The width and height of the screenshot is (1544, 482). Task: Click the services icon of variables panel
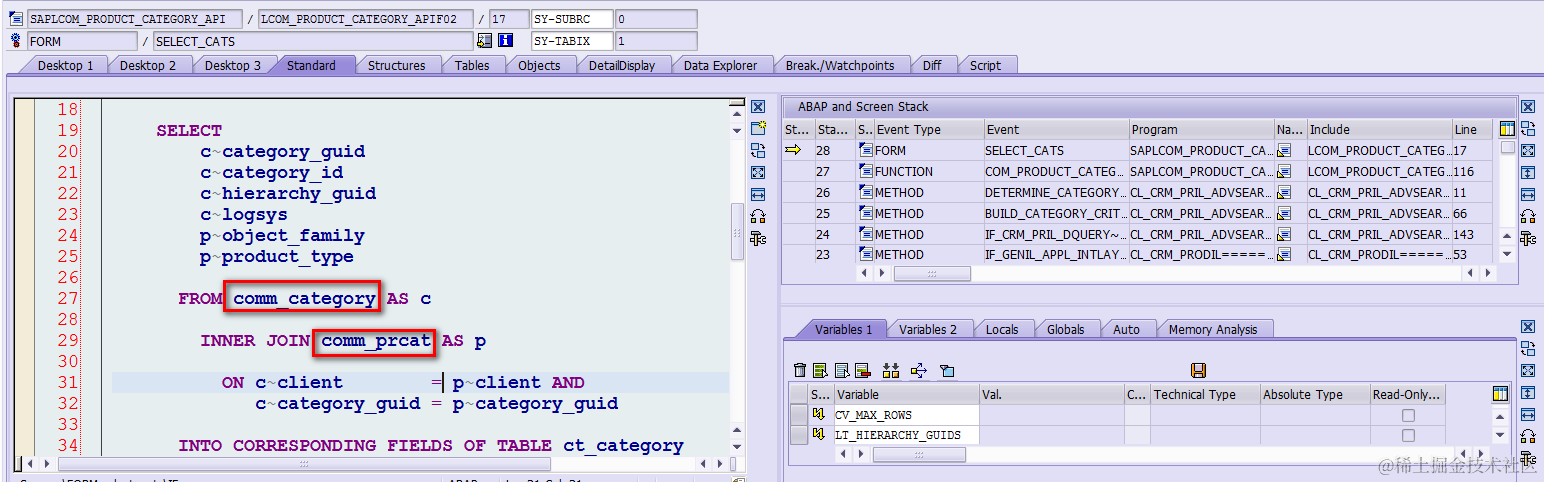pyautogui.click(x=1528, y=458)
